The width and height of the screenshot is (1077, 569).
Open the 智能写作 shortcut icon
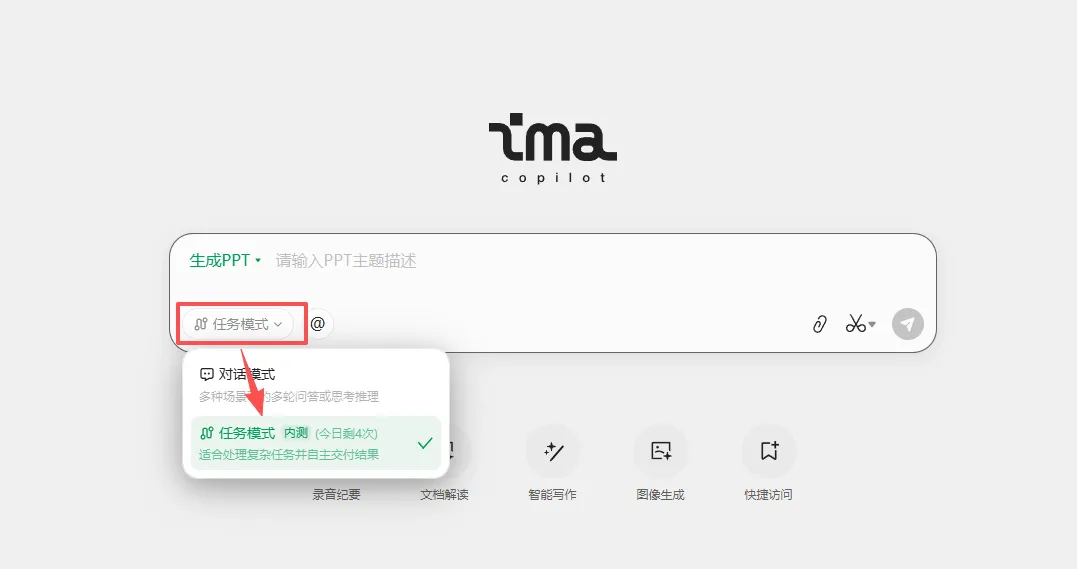coord(553,451)
